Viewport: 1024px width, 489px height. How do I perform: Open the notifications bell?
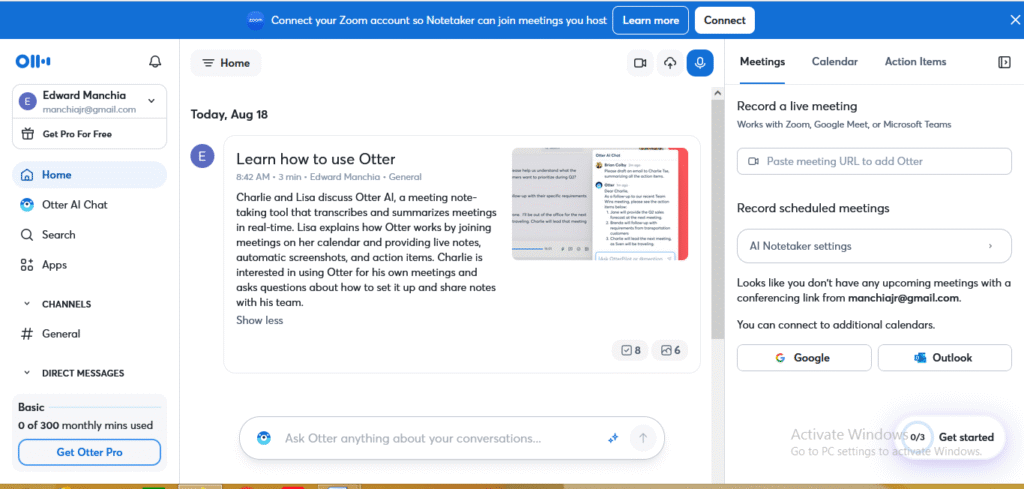(x=155, y=61)
